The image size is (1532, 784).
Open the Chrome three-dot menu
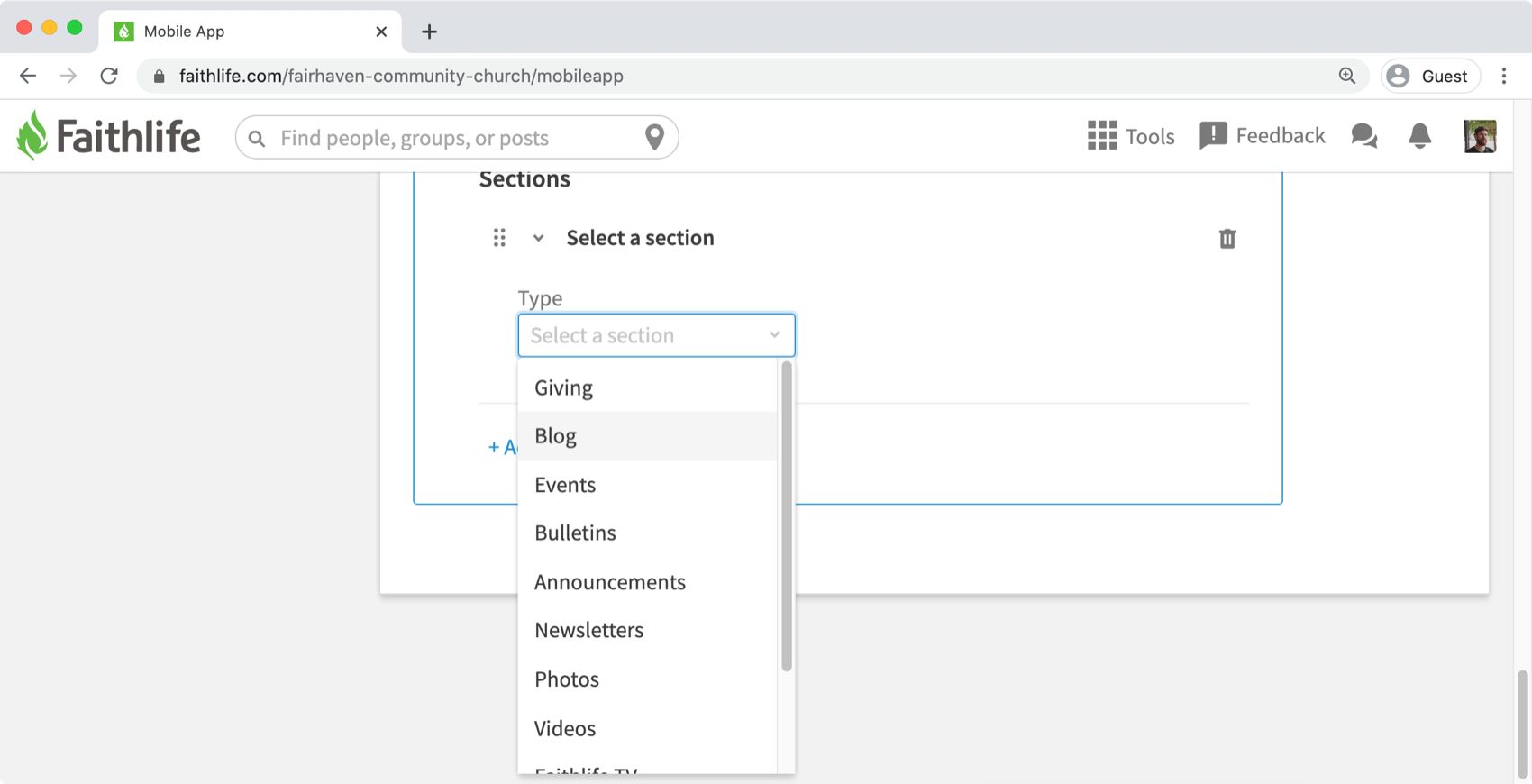1504,76
